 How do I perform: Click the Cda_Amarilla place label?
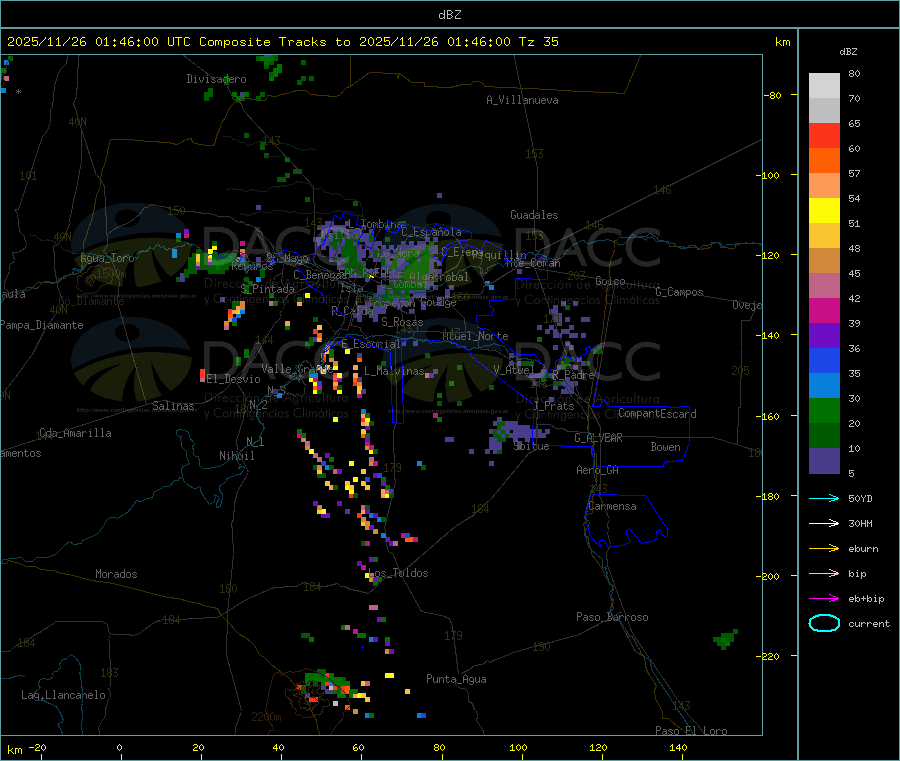click(75, 433)
